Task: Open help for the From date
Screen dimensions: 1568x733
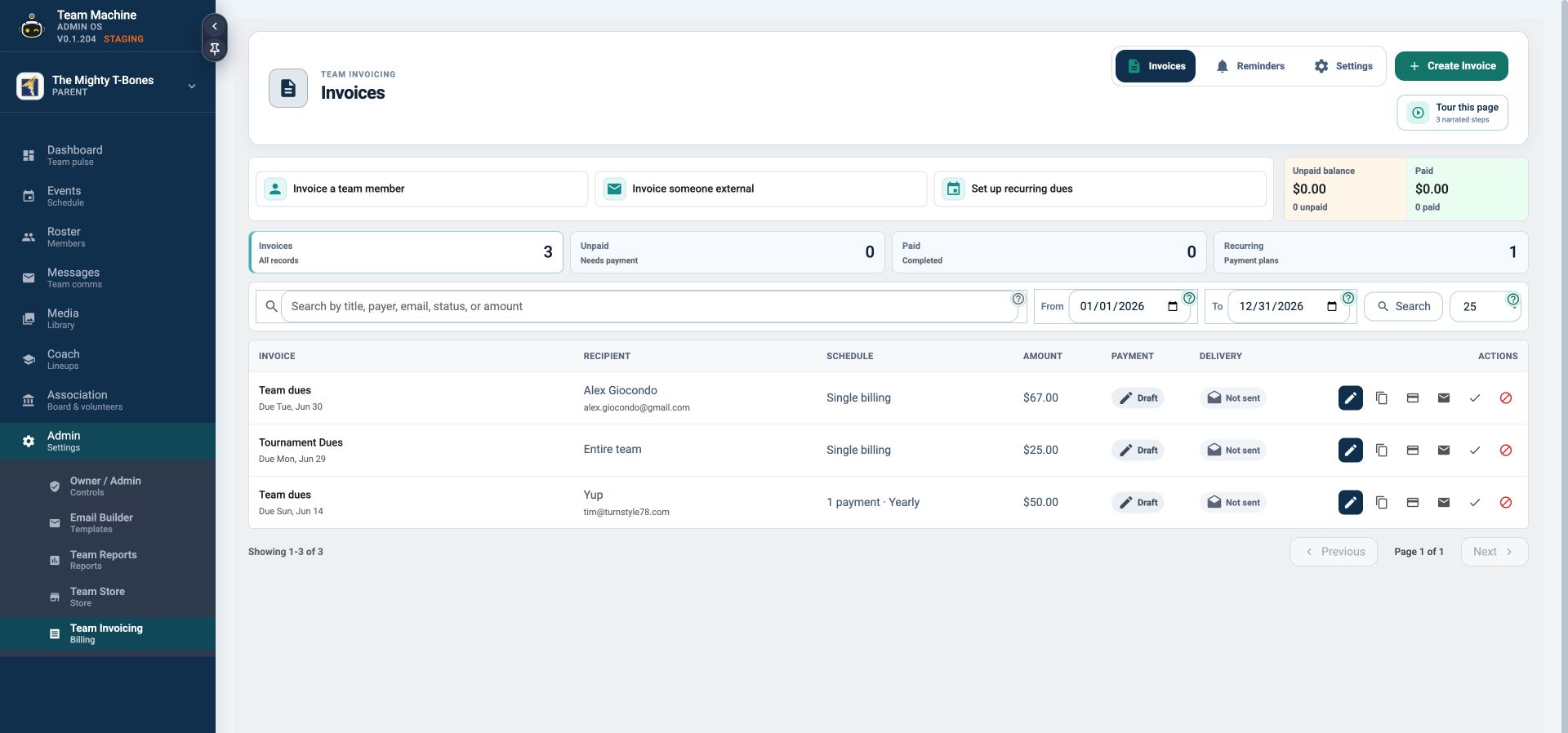Action: [x=1189, y=298]
